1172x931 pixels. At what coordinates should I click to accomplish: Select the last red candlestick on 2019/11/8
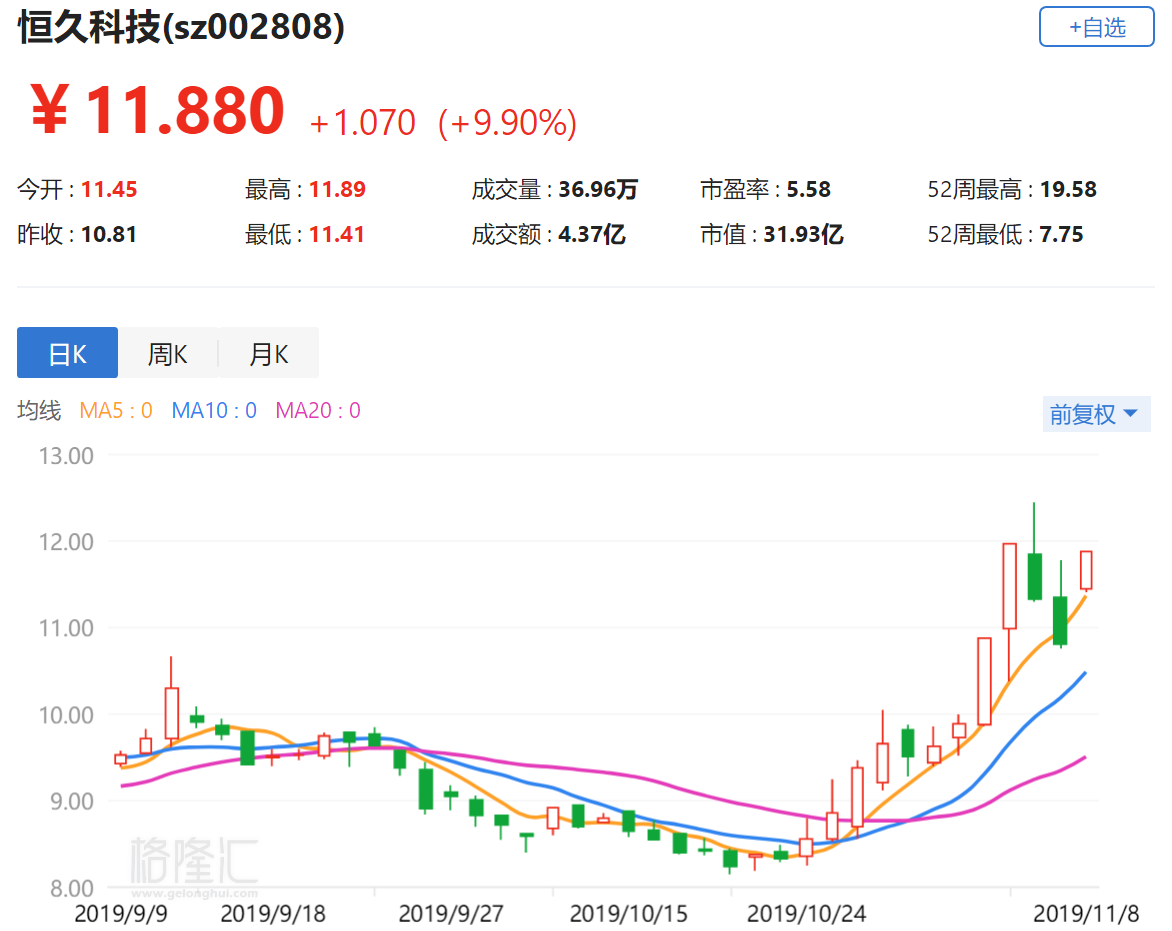pos(1086,571)
